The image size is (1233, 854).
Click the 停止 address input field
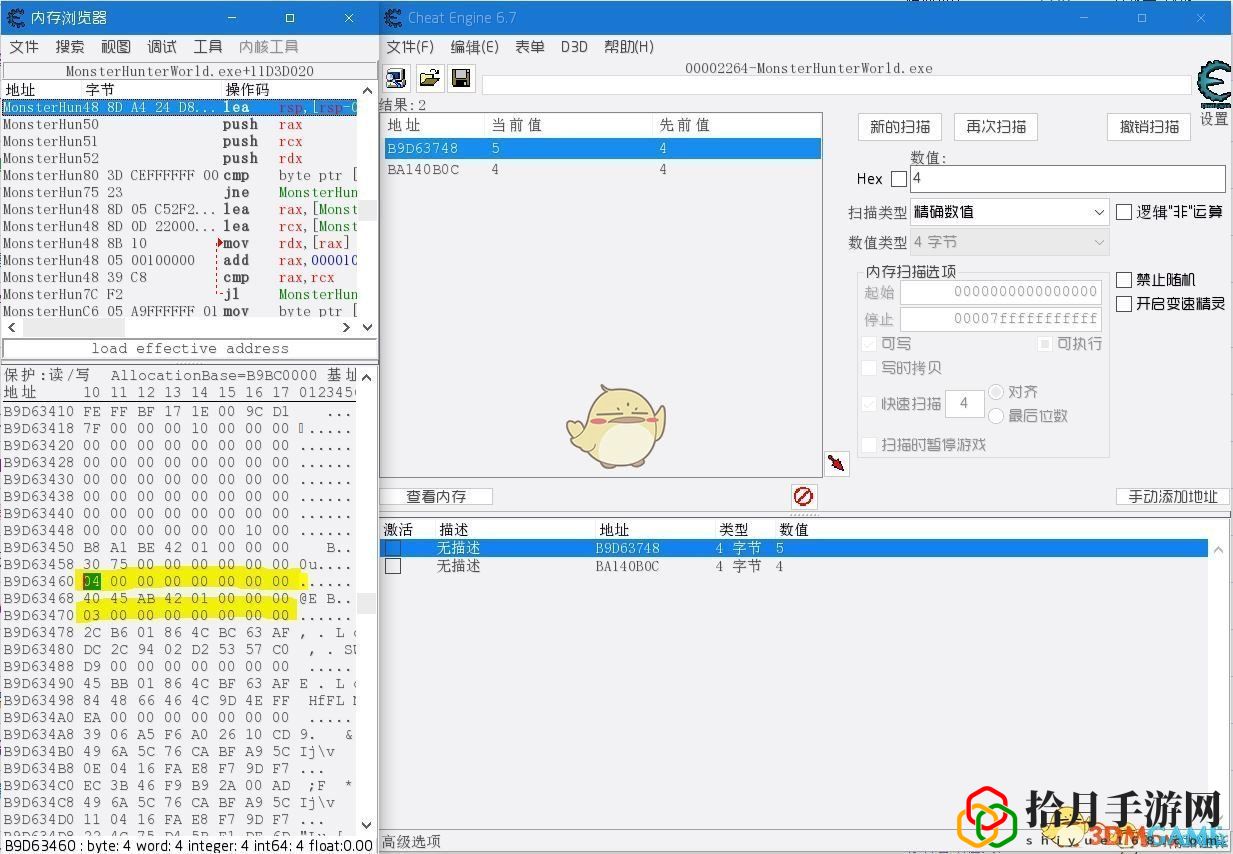click(x=1000, y=319)
